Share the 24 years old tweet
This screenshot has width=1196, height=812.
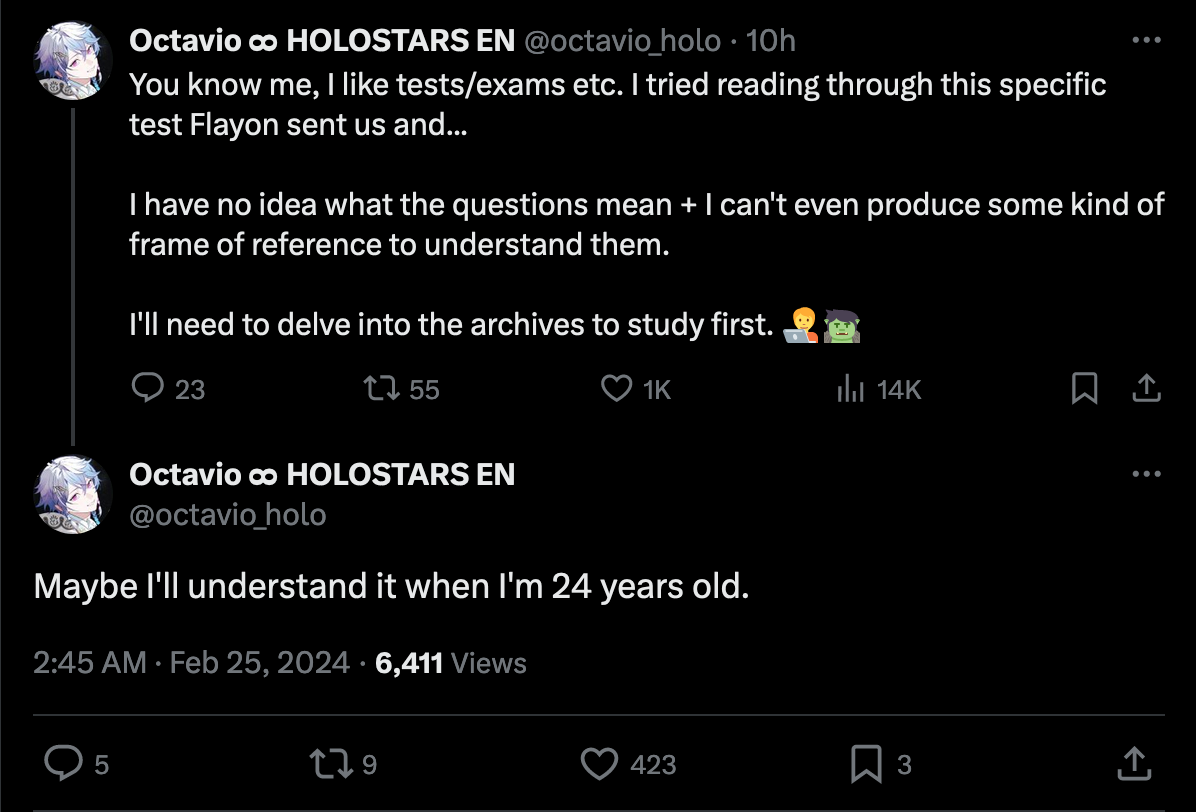tap(1135, 764)
